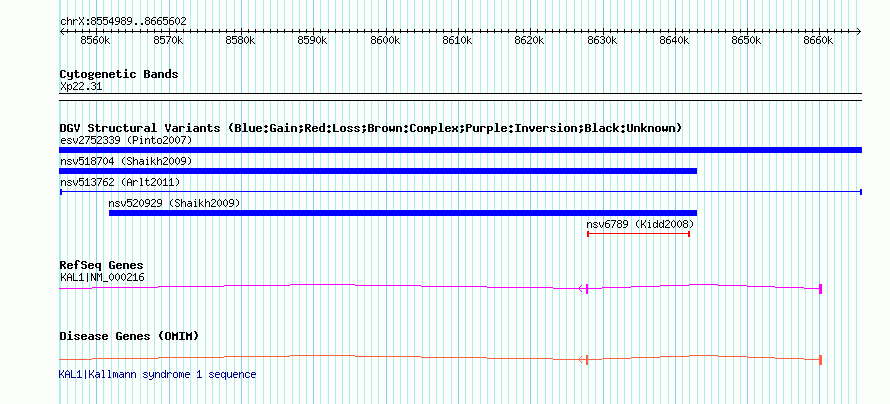Click the chrX:8554989..8665602 coordinate label
This screenshot has width=890, height=404.
(123, 22)
